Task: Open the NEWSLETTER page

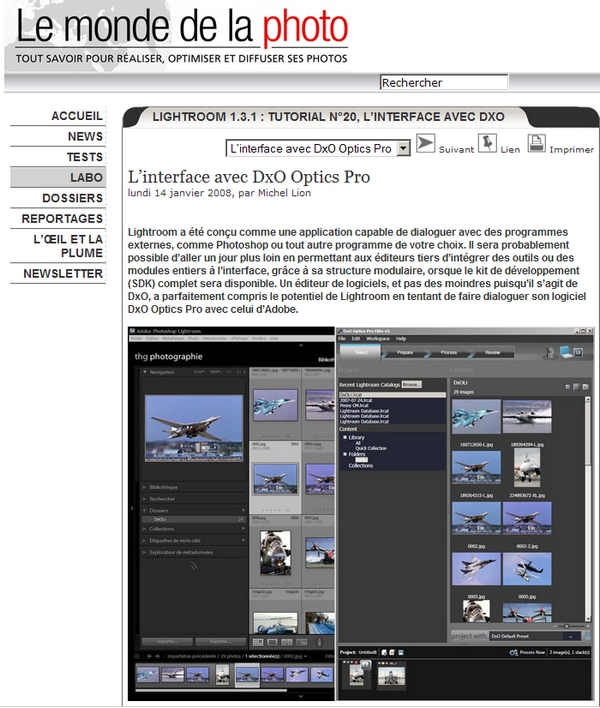Action: tap(63, 274)
